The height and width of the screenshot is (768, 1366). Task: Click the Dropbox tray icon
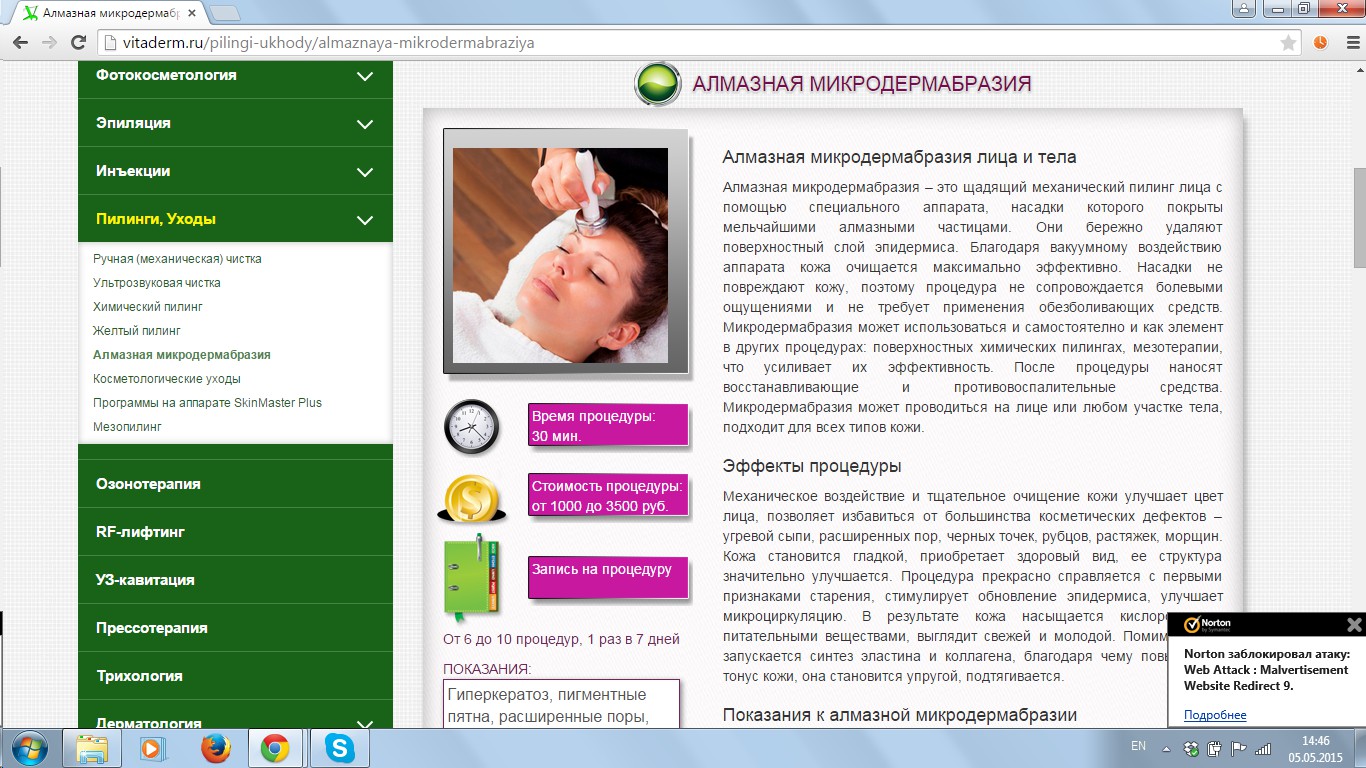[1190, 748]
